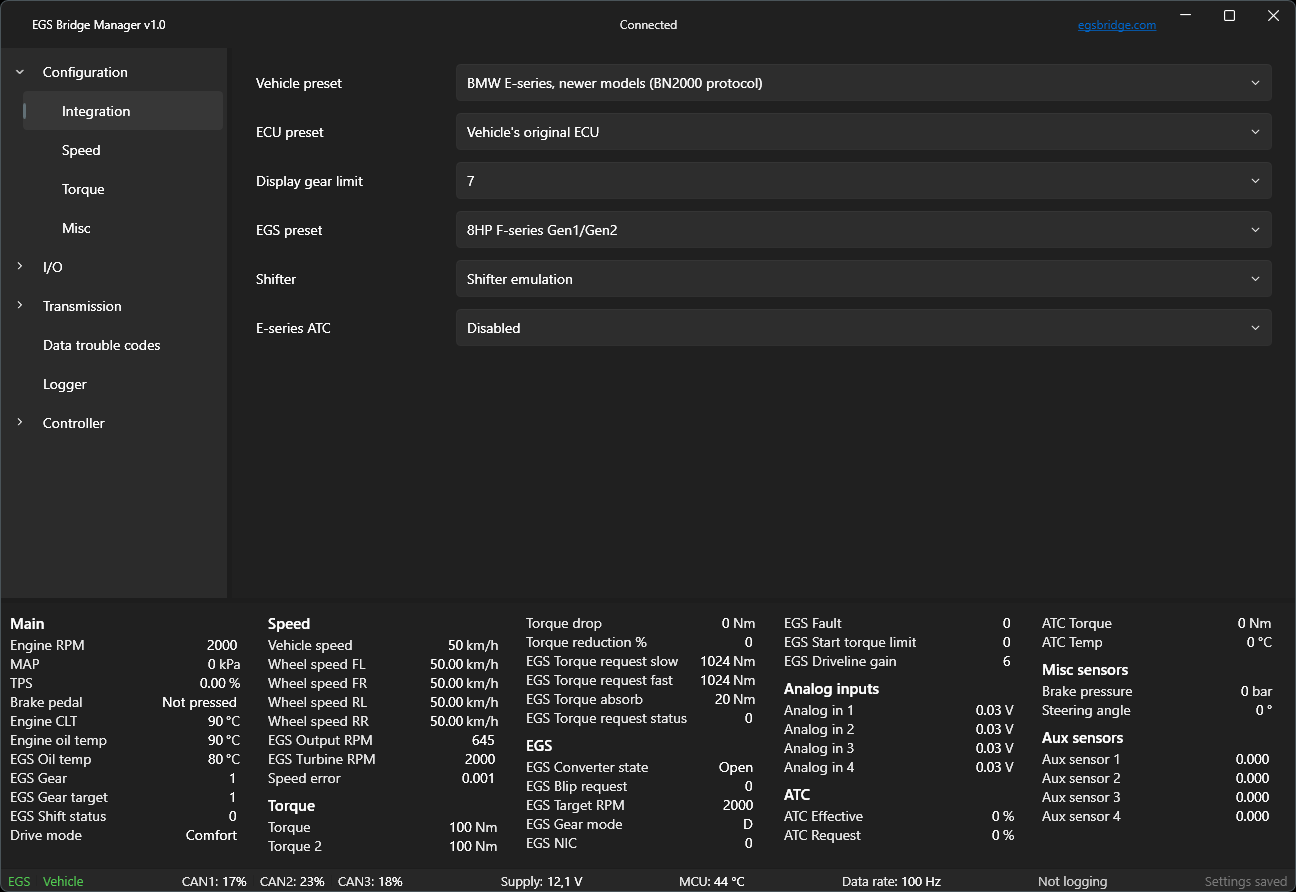Open the egsbridge.com link

pos(1116,25)
